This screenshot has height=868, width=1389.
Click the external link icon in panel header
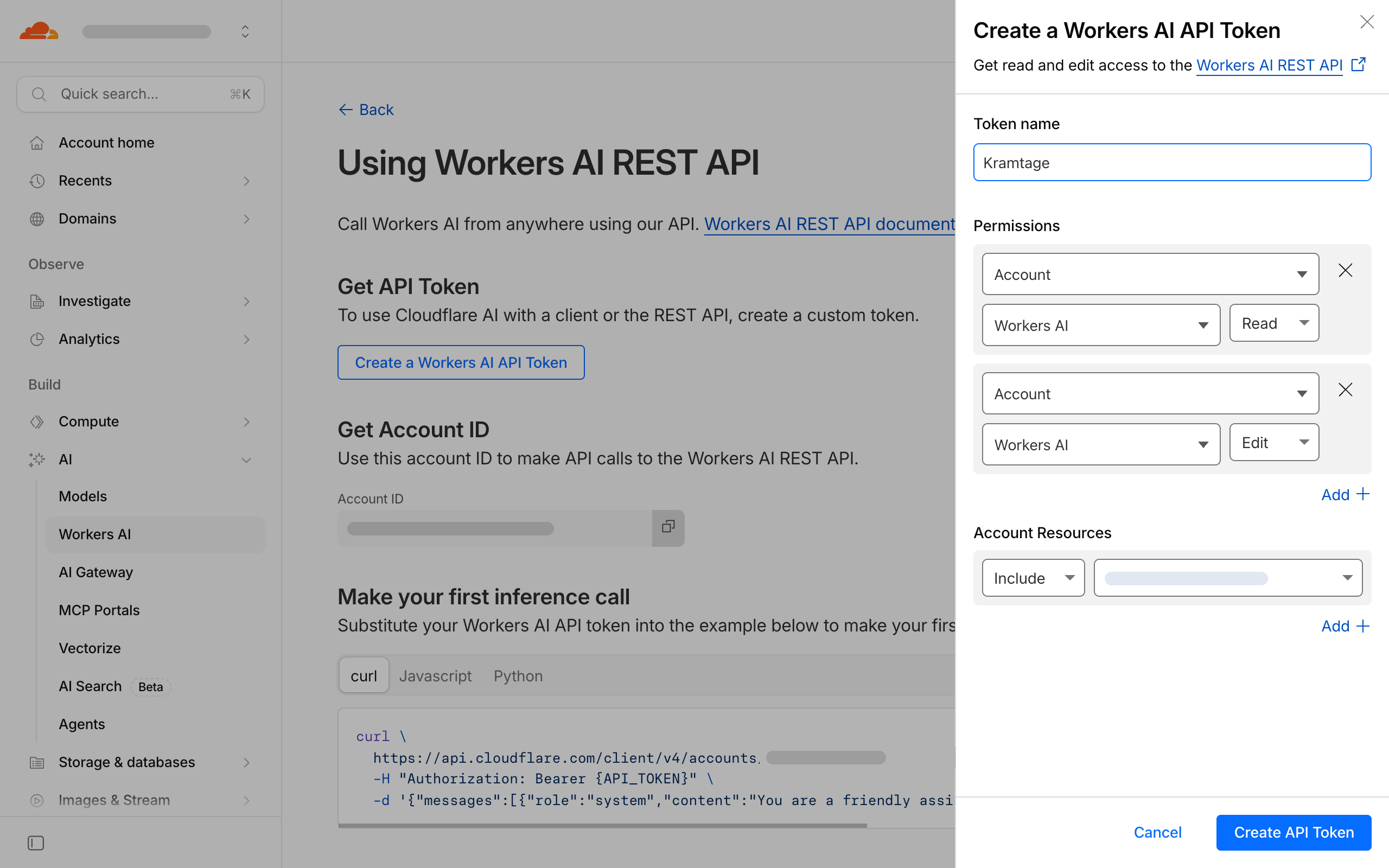(1359, 65)
